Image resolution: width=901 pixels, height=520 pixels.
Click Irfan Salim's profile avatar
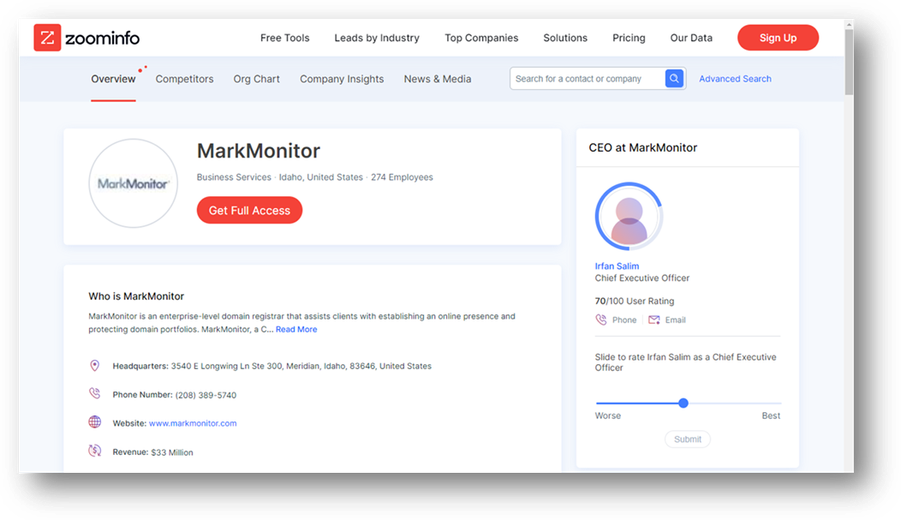point(629,217)
